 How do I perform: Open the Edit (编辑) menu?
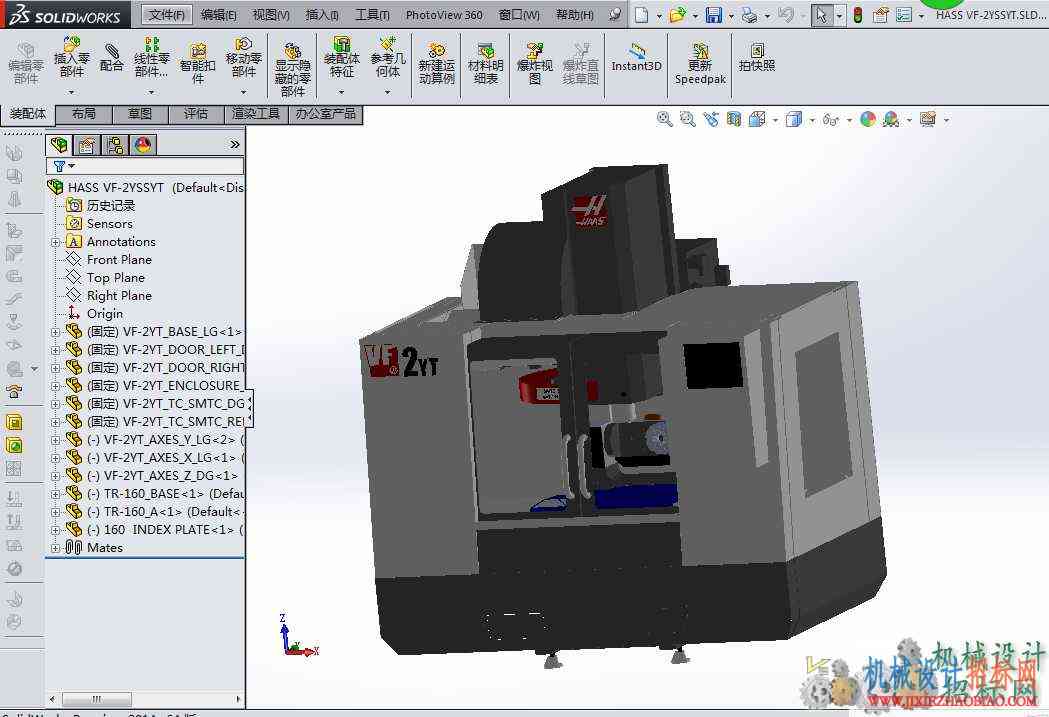219,15
